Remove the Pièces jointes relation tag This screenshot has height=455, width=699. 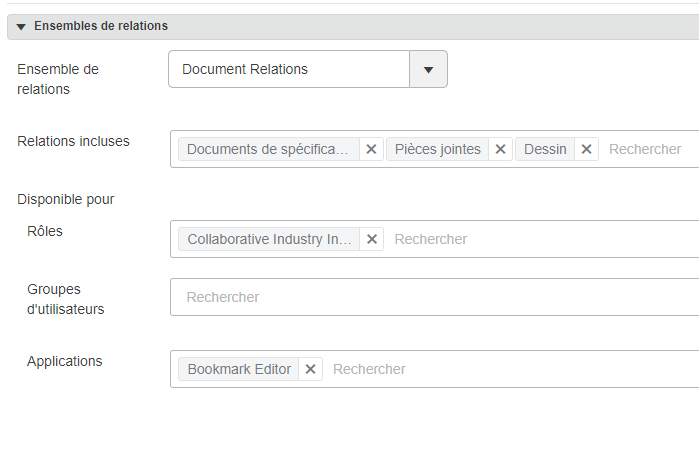(501, 149)
